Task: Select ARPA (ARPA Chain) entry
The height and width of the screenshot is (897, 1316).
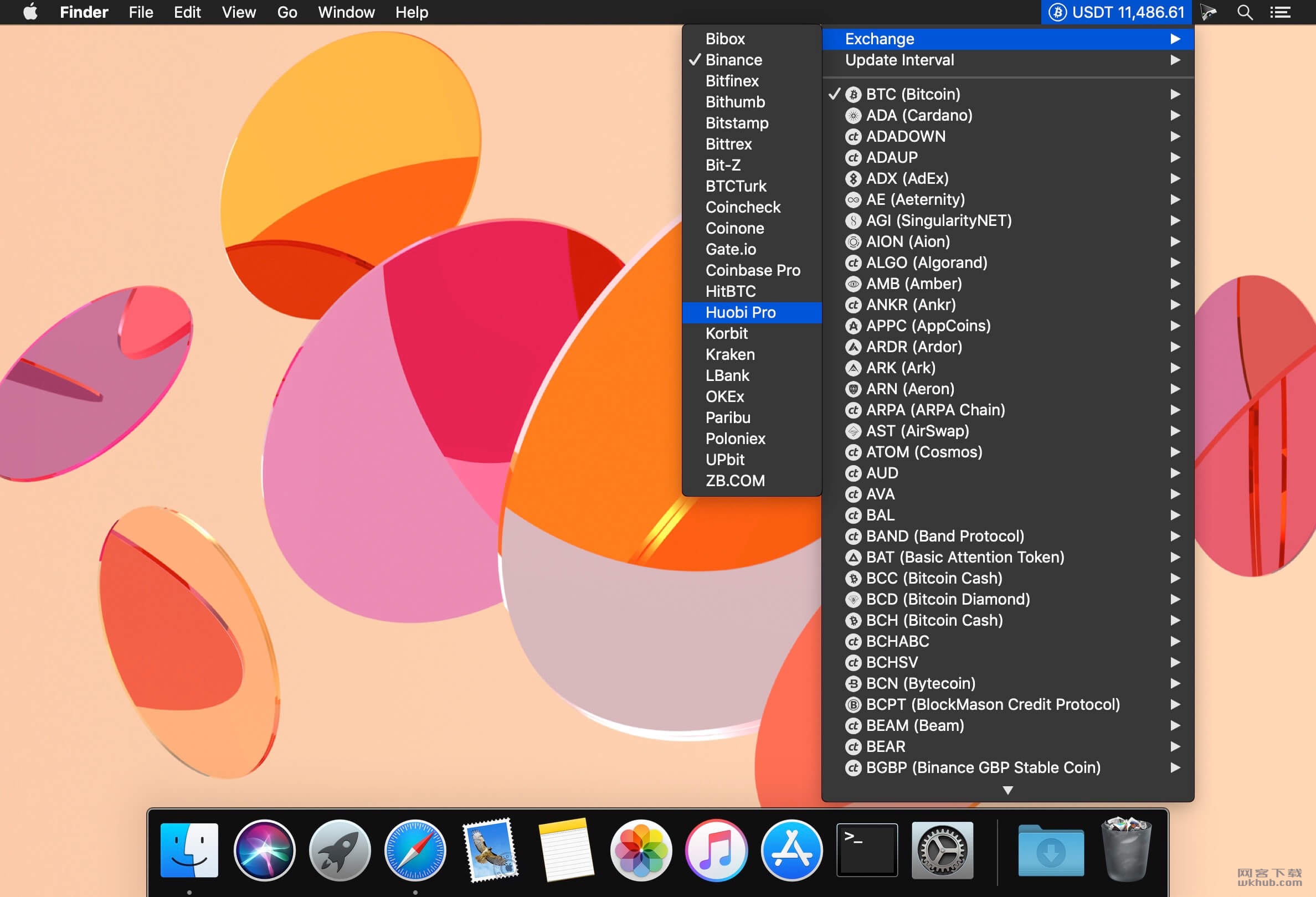Action: 1008,410
